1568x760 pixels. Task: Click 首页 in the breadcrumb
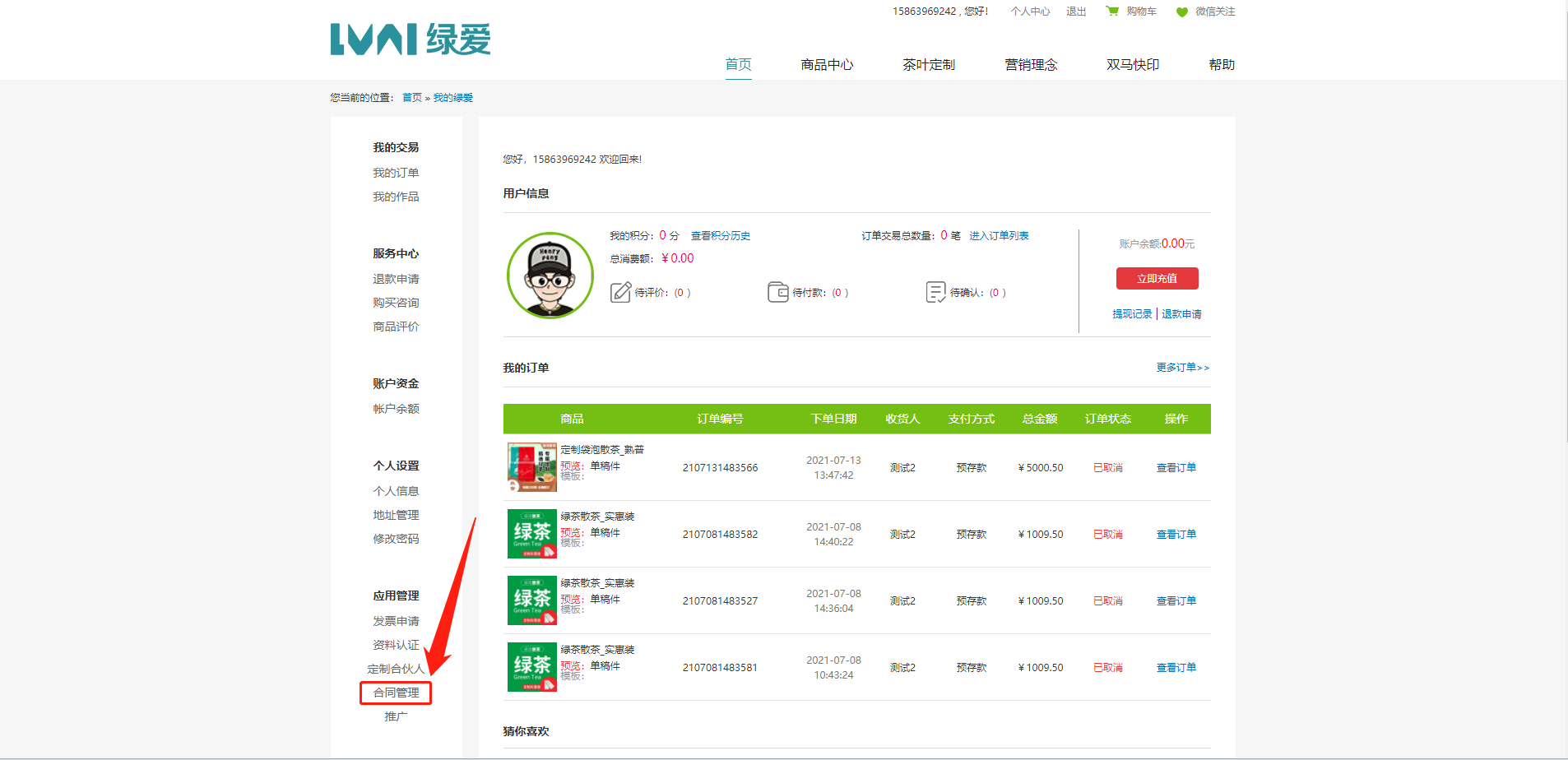click(x=411, y=98)
